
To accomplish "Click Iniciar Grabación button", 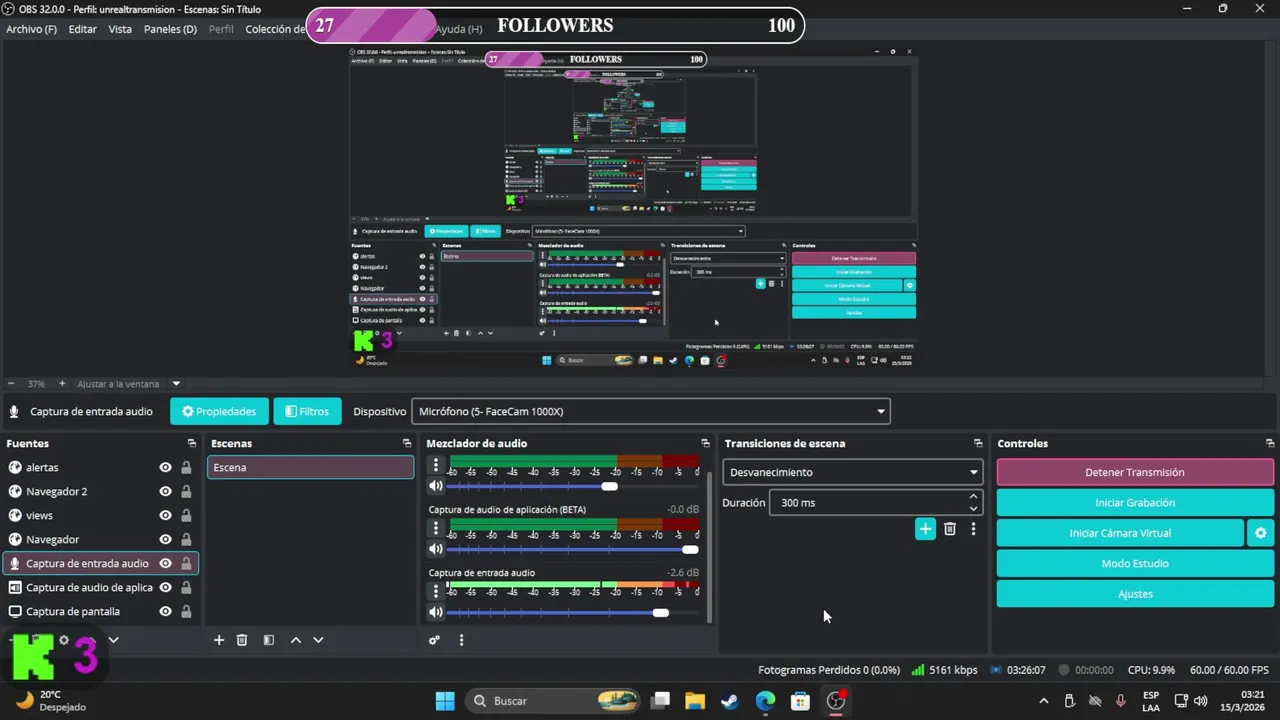I will (x=1134, y=503).
